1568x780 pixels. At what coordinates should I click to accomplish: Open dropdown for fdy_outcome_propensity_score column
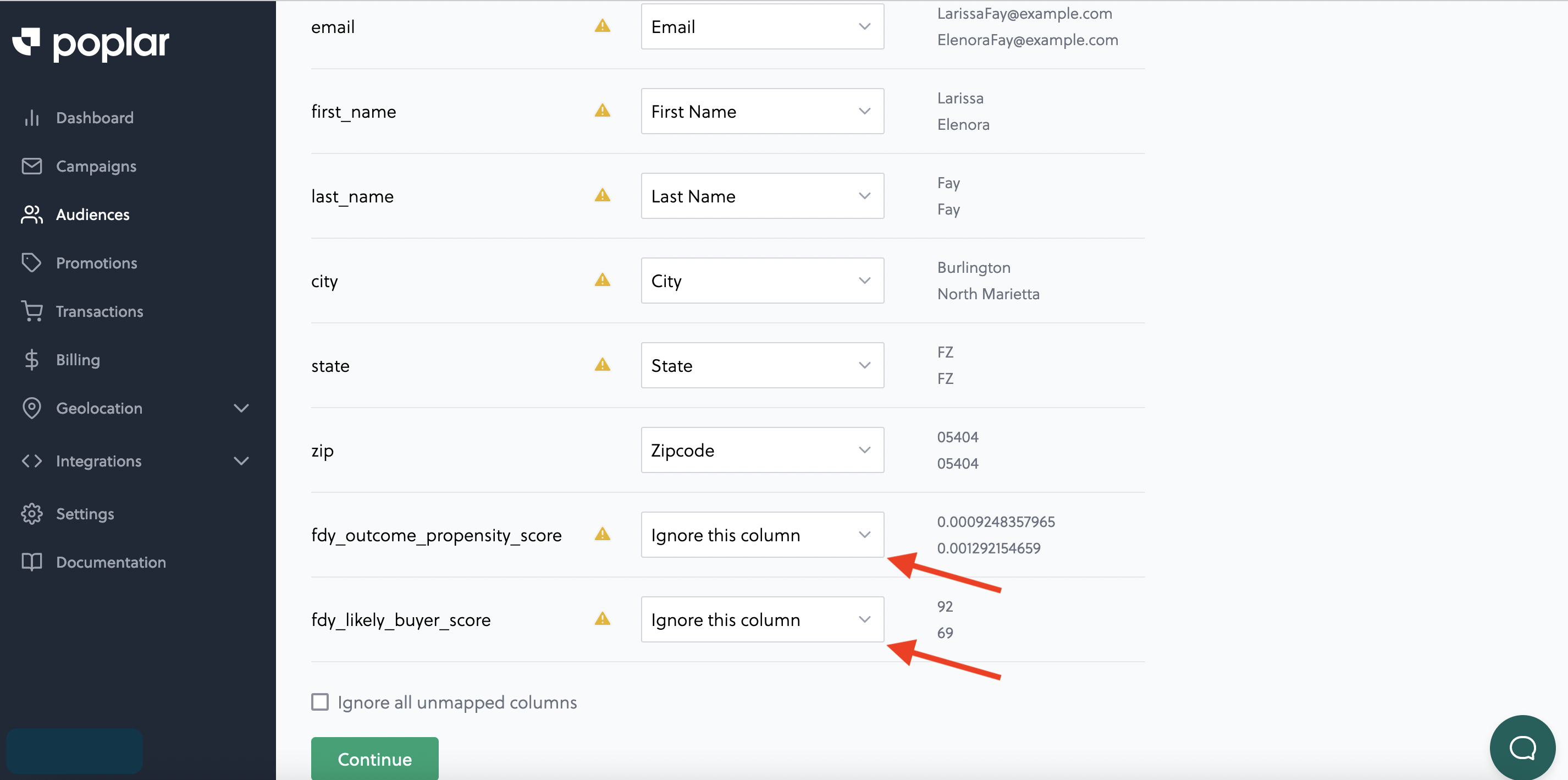click(762, 535)
